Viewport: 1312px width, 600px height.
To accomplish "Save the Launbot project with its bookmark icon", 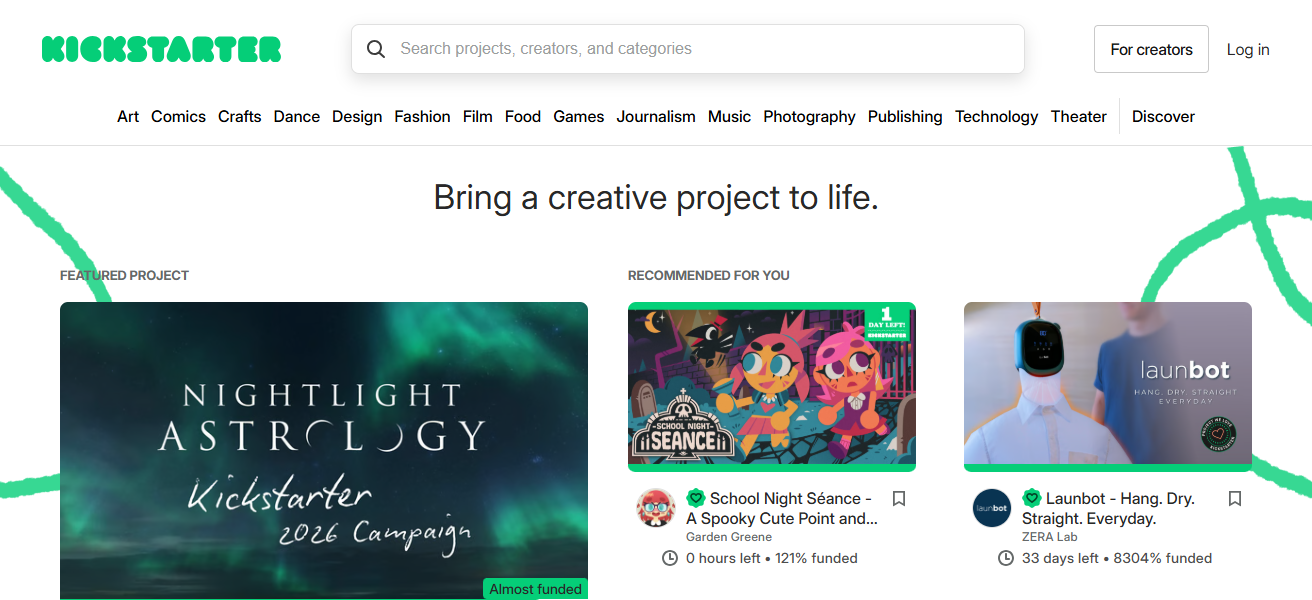I will 1234,498.
